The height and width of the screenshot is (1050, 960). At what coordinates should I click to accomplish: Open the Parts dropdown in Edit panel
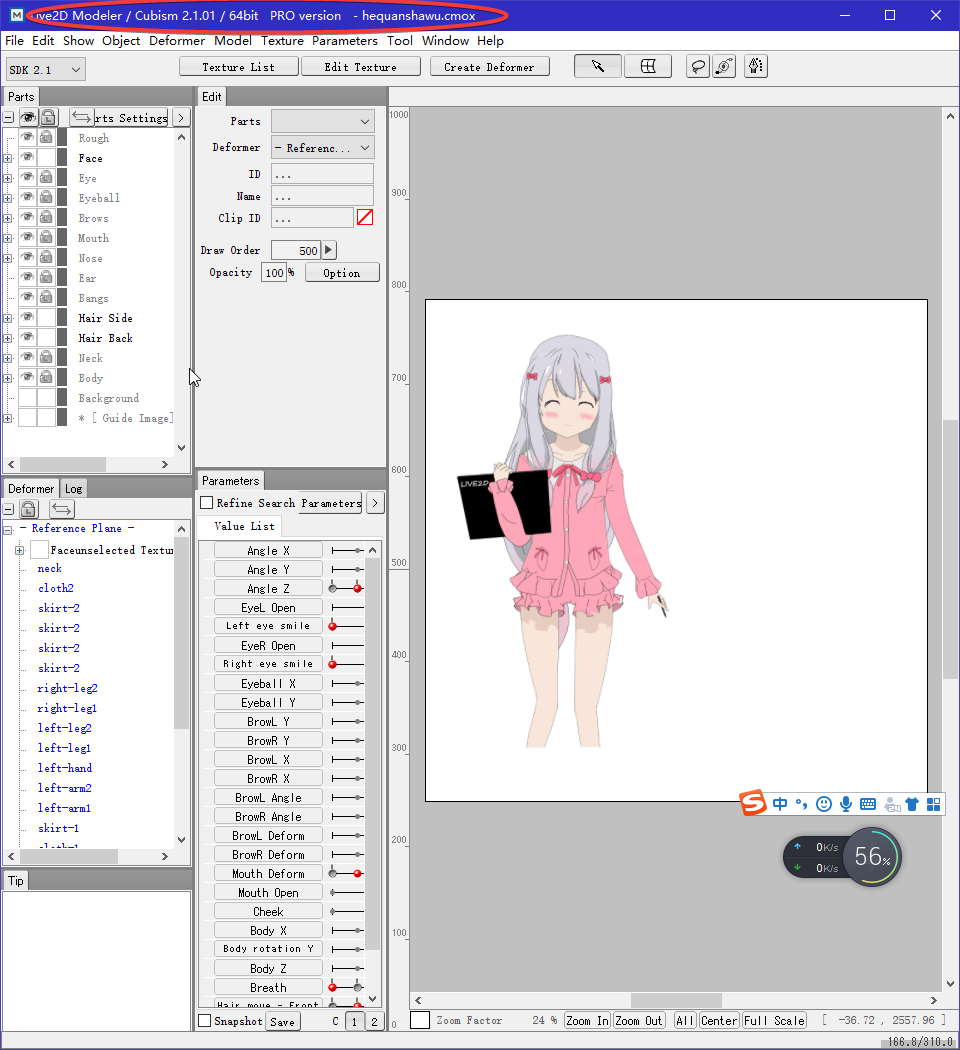click(323, 121)
